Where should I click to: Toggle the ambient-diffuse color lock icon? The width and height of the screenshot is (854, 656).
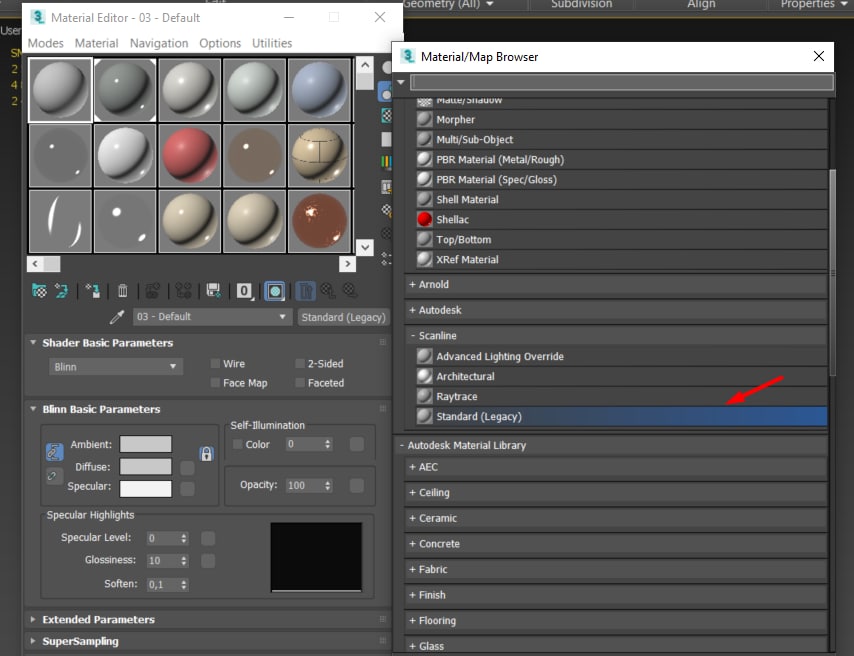coord(206,454)
